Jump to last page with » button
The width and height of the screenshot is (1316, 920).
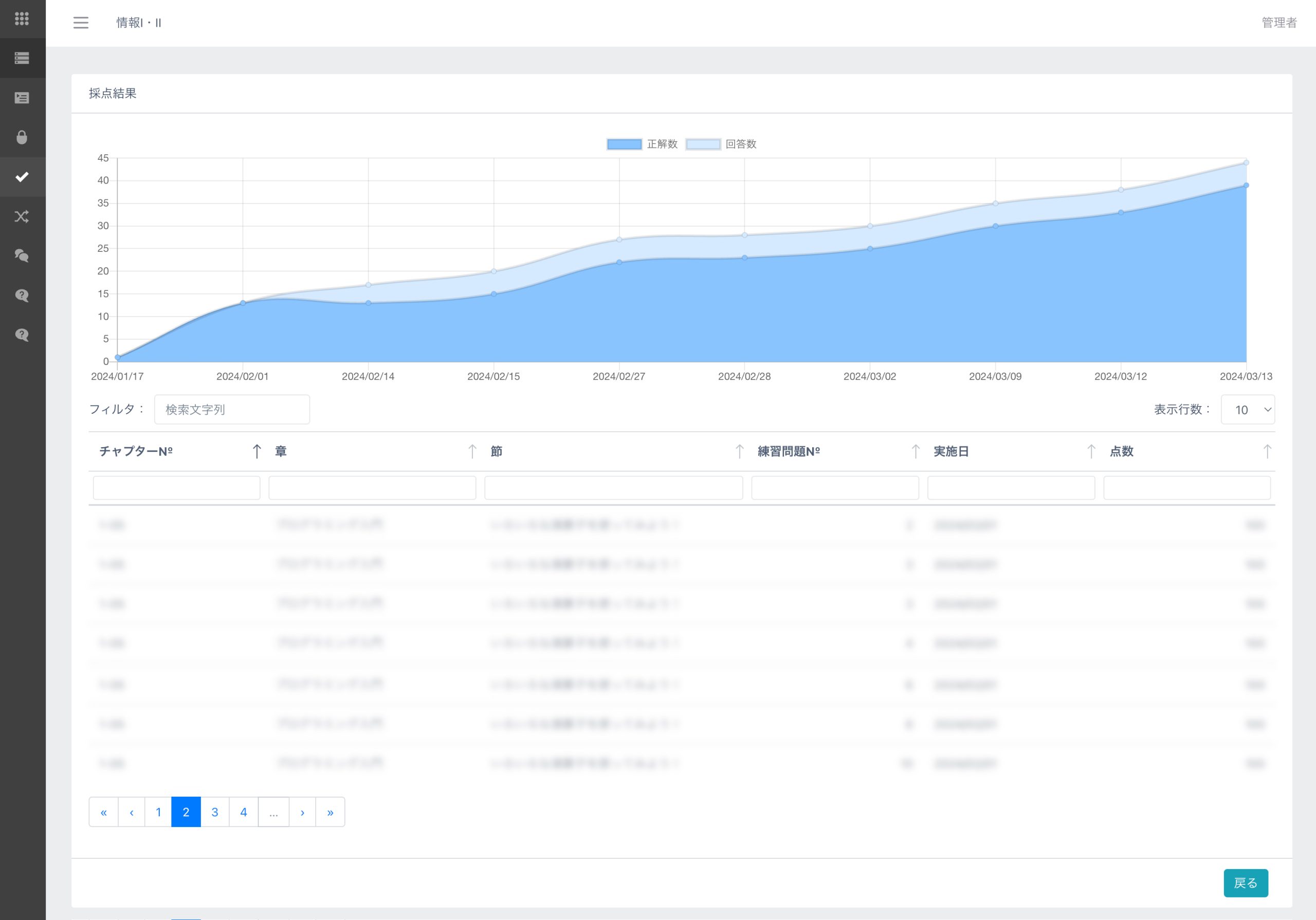[330, 812]
